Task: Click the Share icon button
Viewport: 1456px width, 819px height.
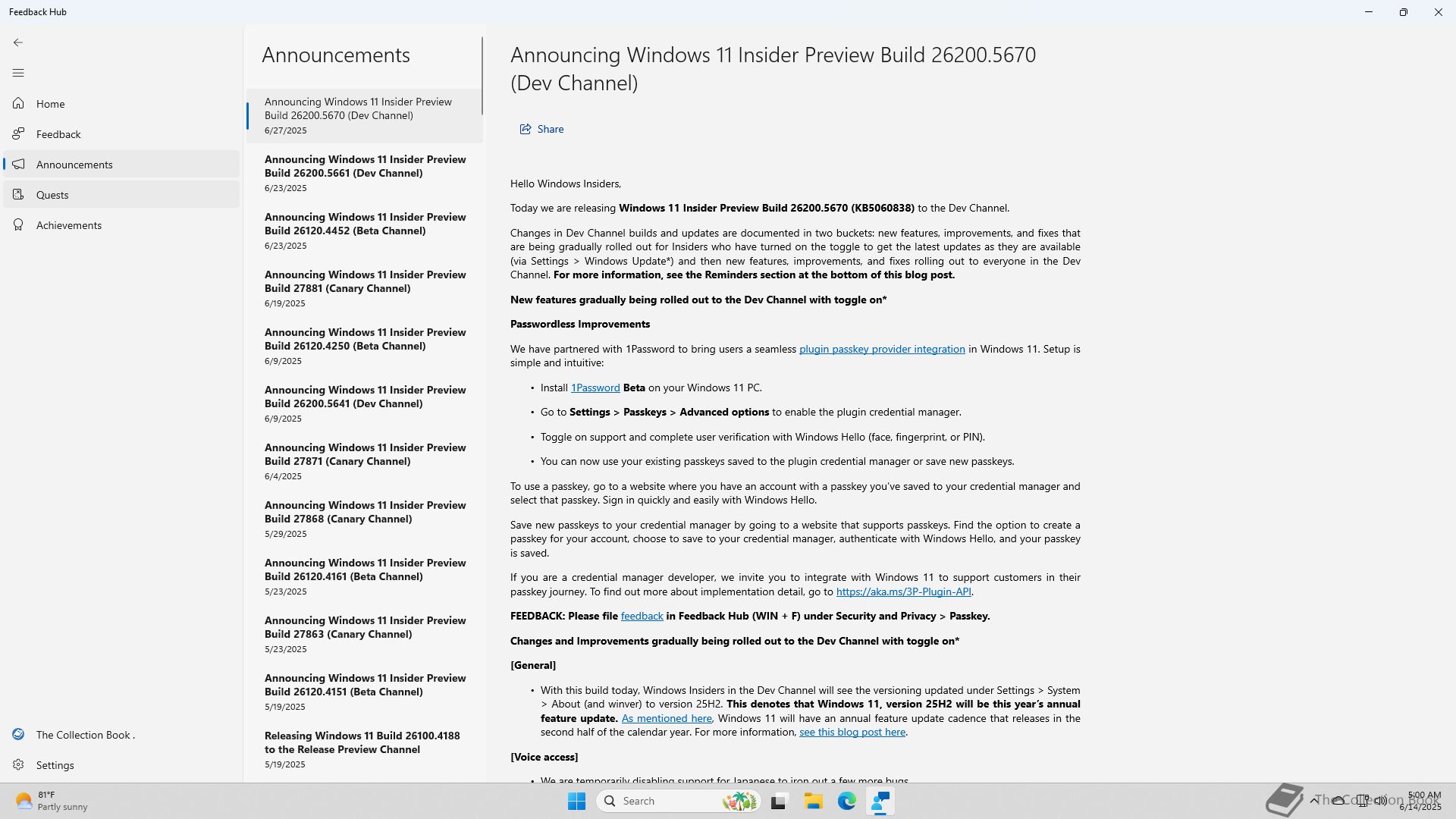Action: tap(526, 130)
